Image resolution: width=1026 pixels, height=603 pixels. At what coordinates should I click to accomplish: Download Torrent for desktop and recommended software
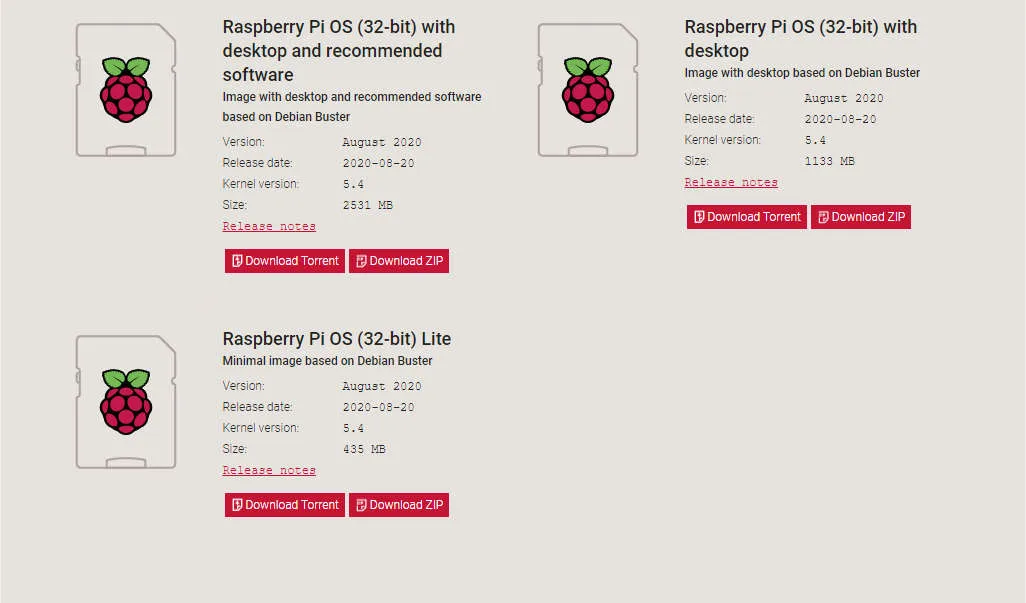click(x=285, y=261)
